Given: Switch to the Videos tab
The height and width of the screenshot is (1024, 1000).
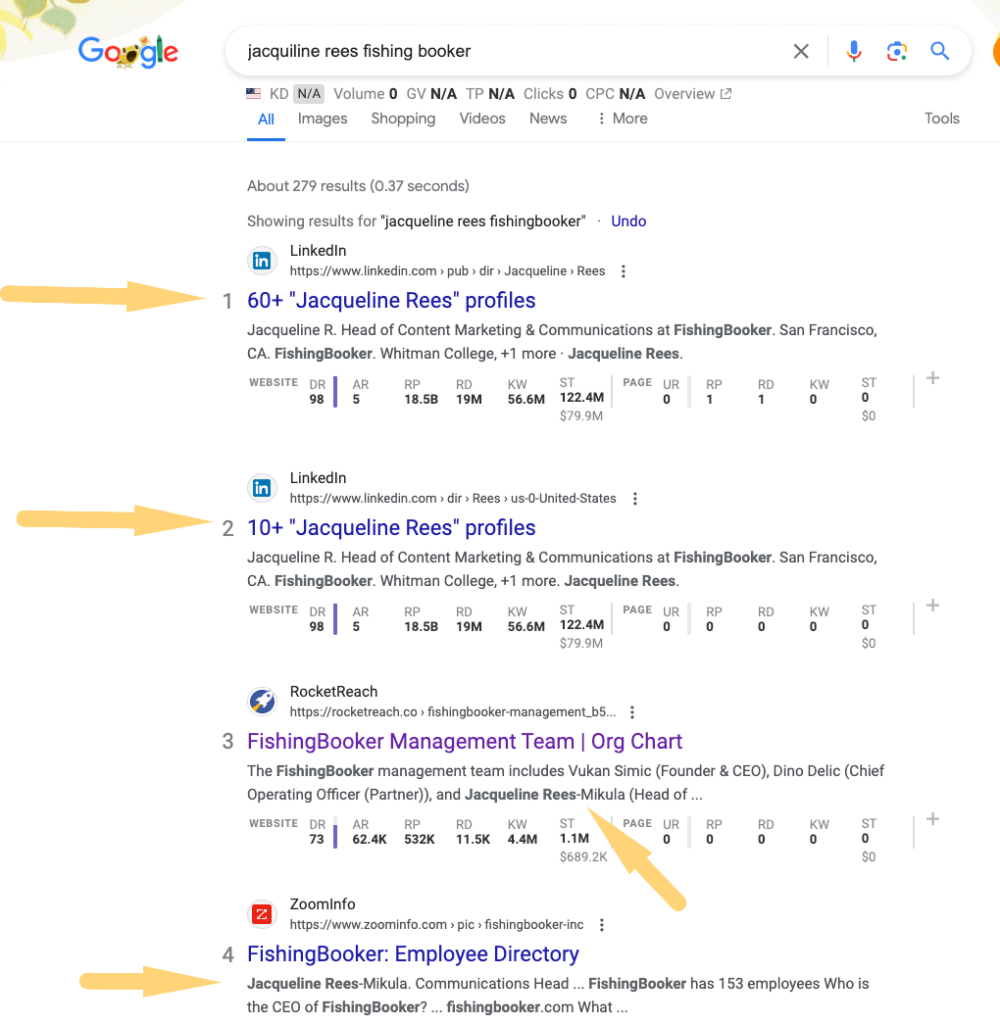Looking at the screenshot, I should tap(482, 118).
